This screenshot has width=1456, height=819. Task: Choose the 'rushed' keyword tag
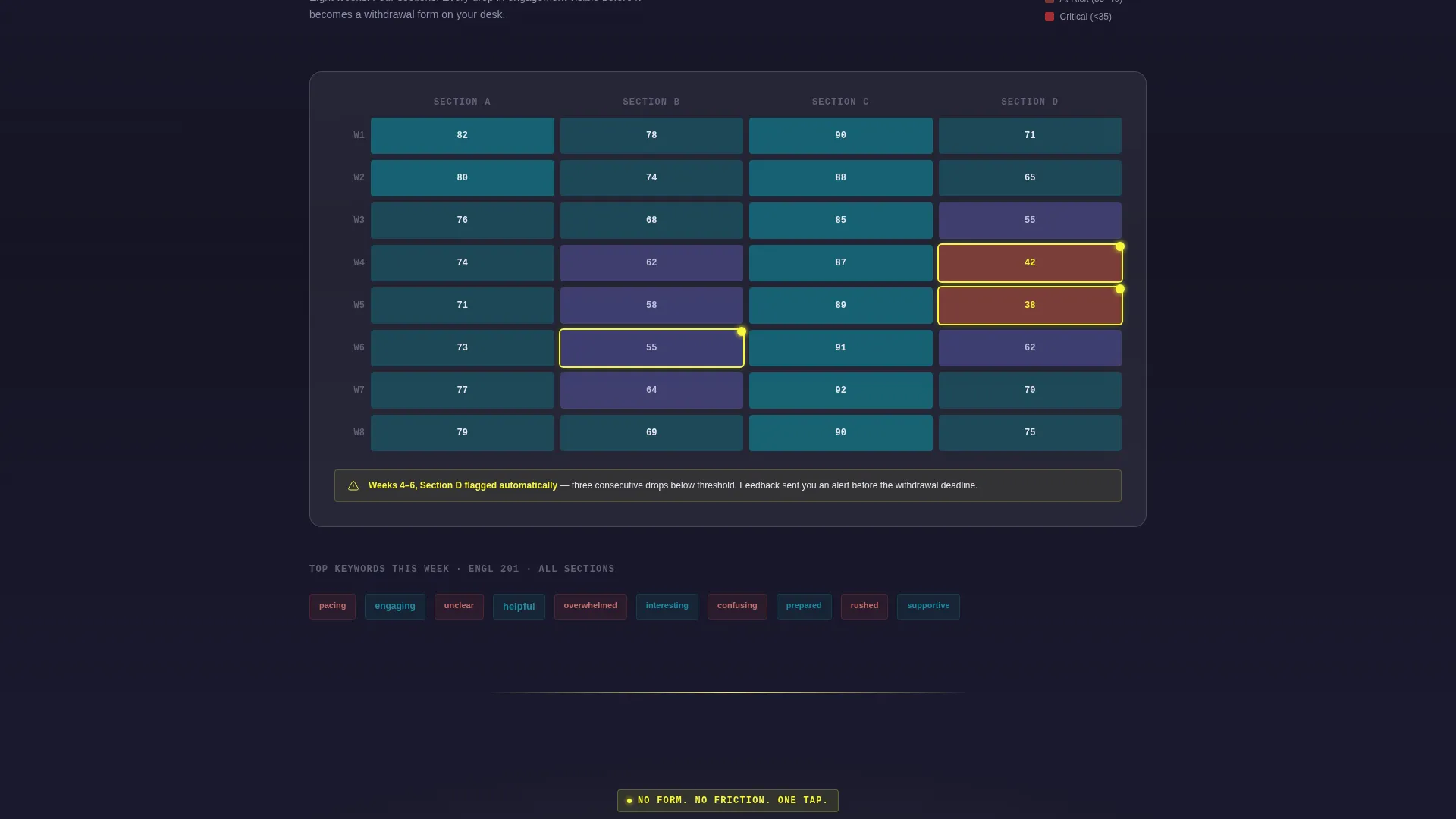(x=864, y=607)
